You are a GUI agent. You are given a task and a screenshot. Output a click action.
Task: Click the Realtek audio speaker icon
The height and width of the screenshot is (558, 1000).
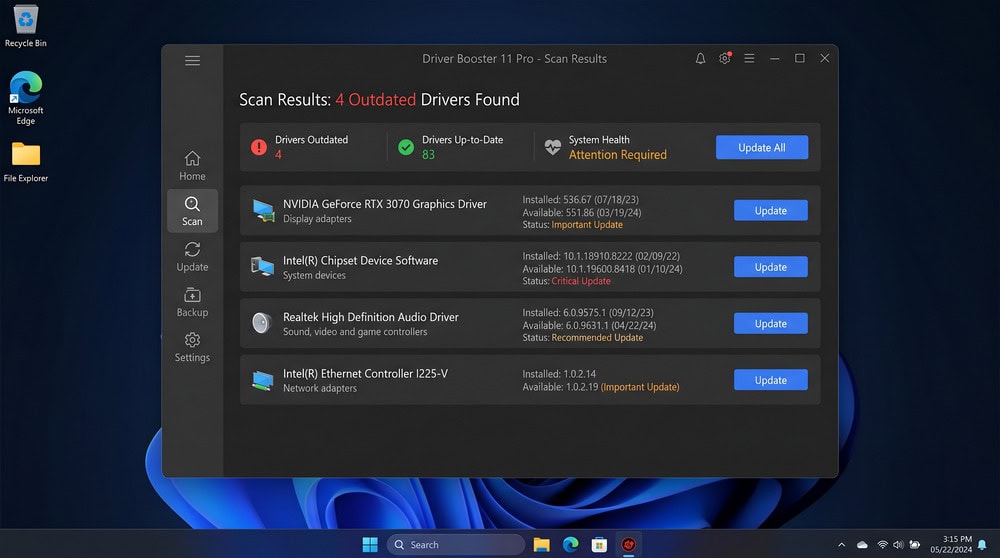coord(261,323)
